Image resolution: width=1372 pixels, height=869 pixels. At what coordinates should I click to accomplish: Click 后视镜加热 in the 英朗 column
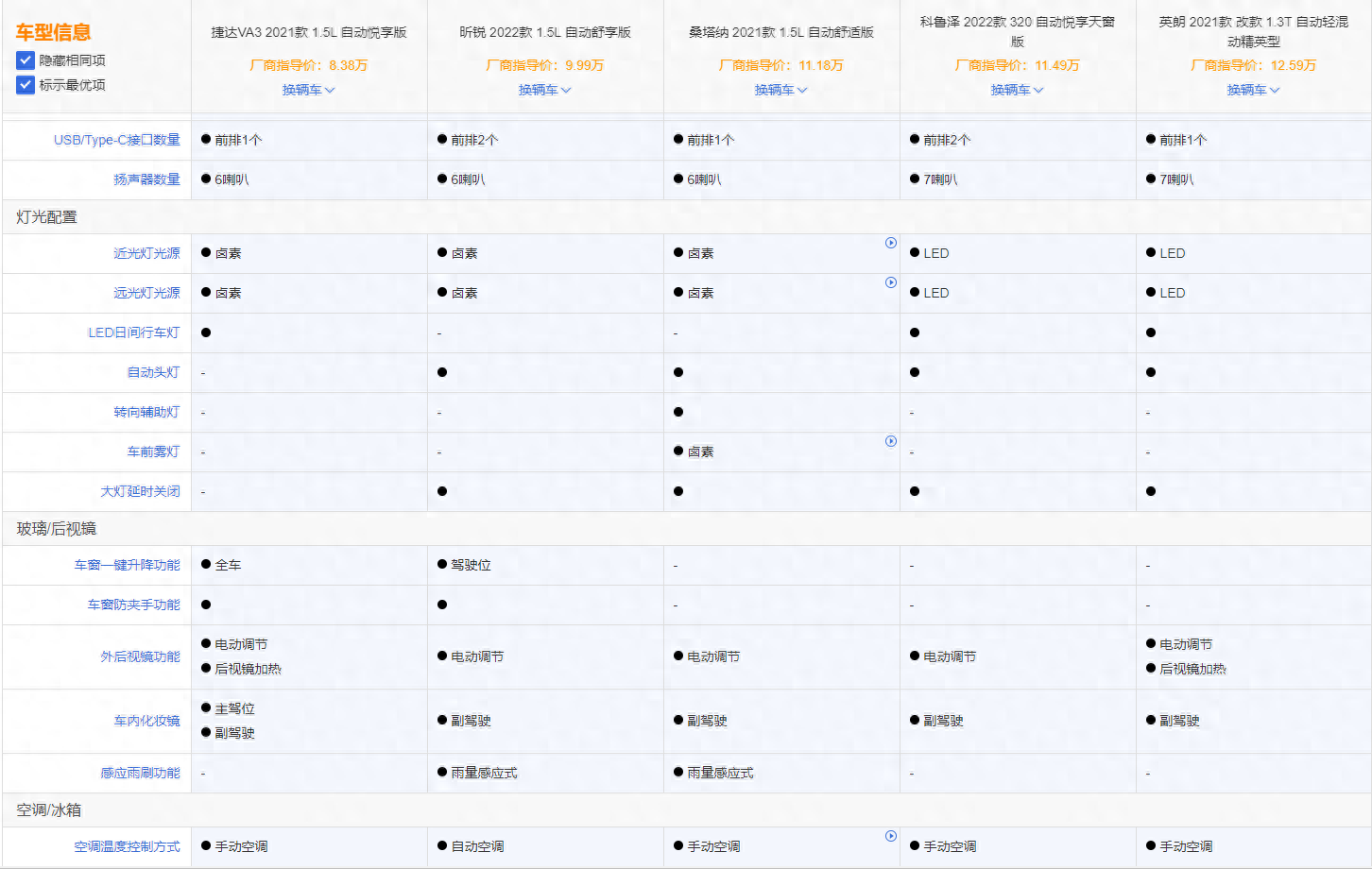click(1192, 669)
